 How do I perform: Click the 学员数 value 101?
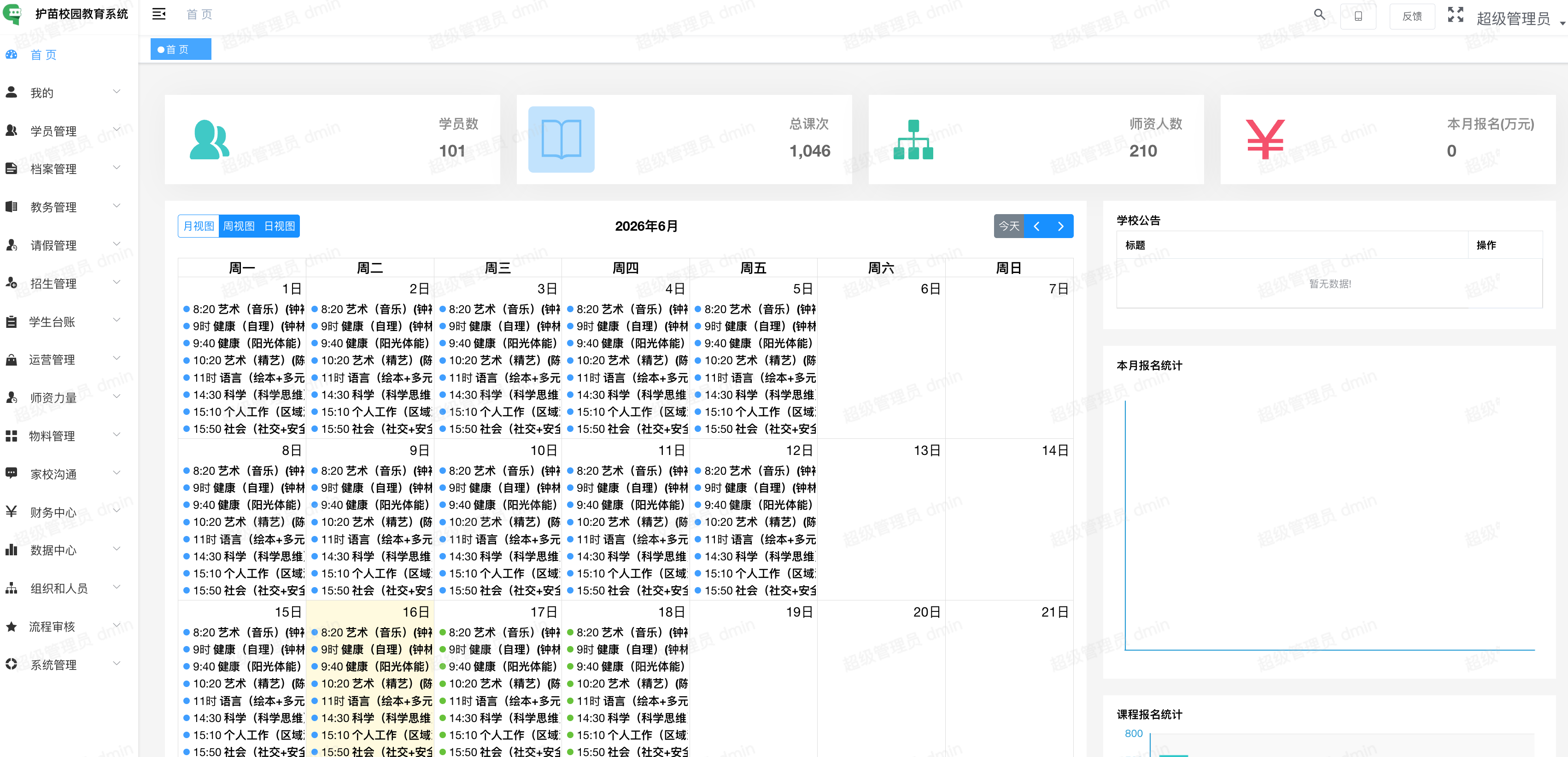(452, 151)
